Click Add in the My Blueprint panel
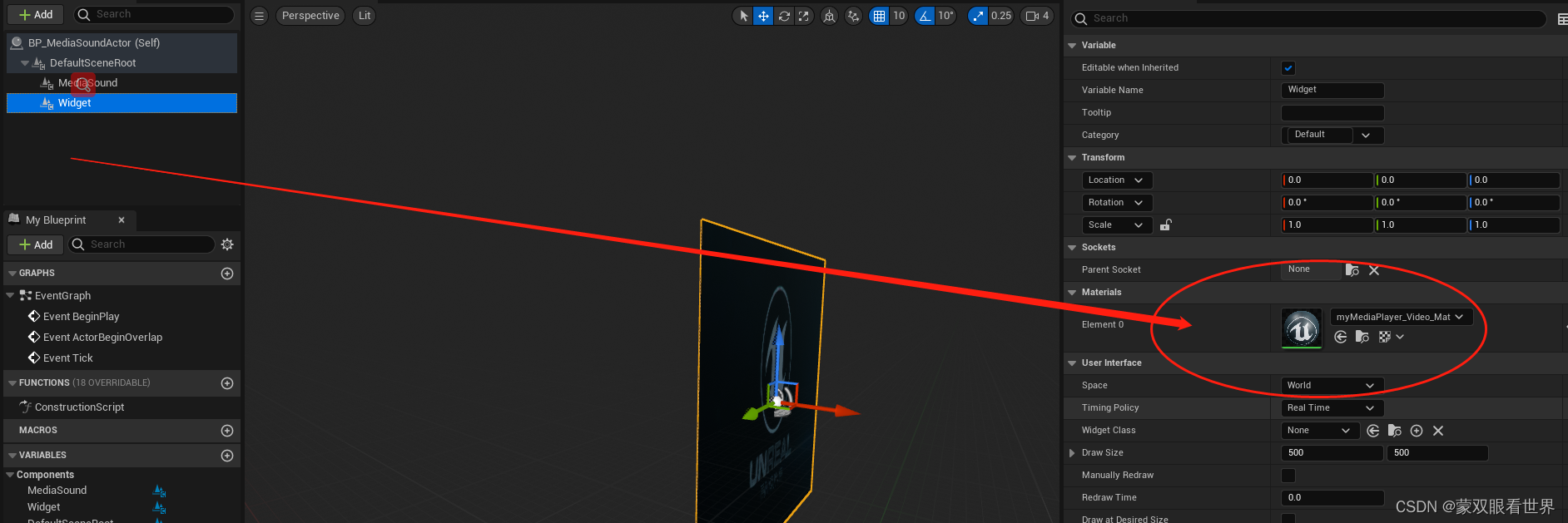The image size is (1568, 523). (x=36, y=244)
